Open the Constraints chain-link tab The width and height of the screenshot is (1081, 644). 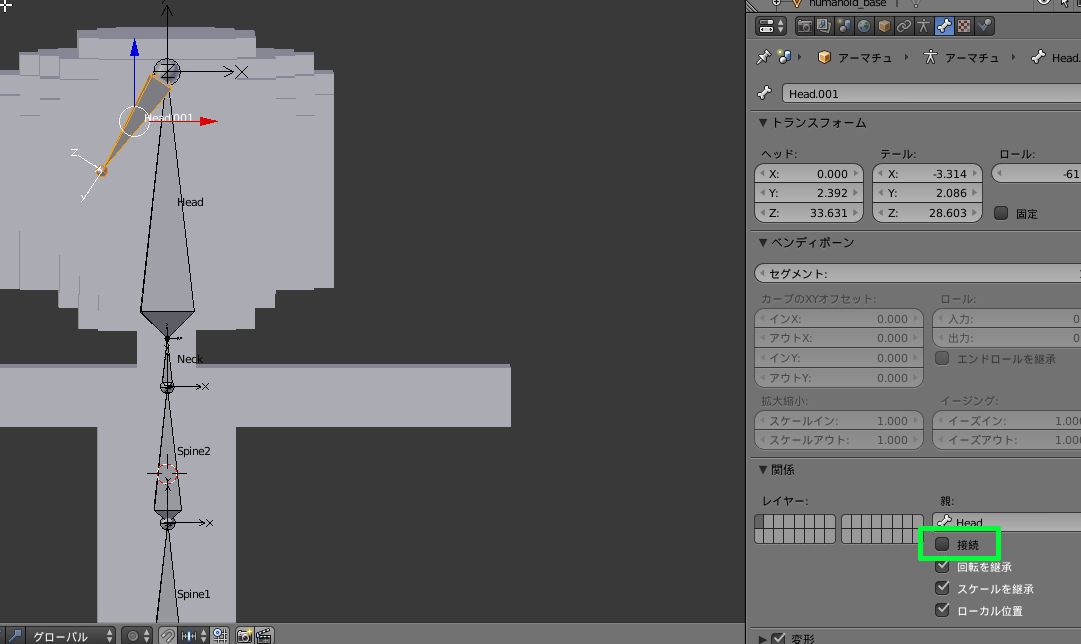coord(904,26)
